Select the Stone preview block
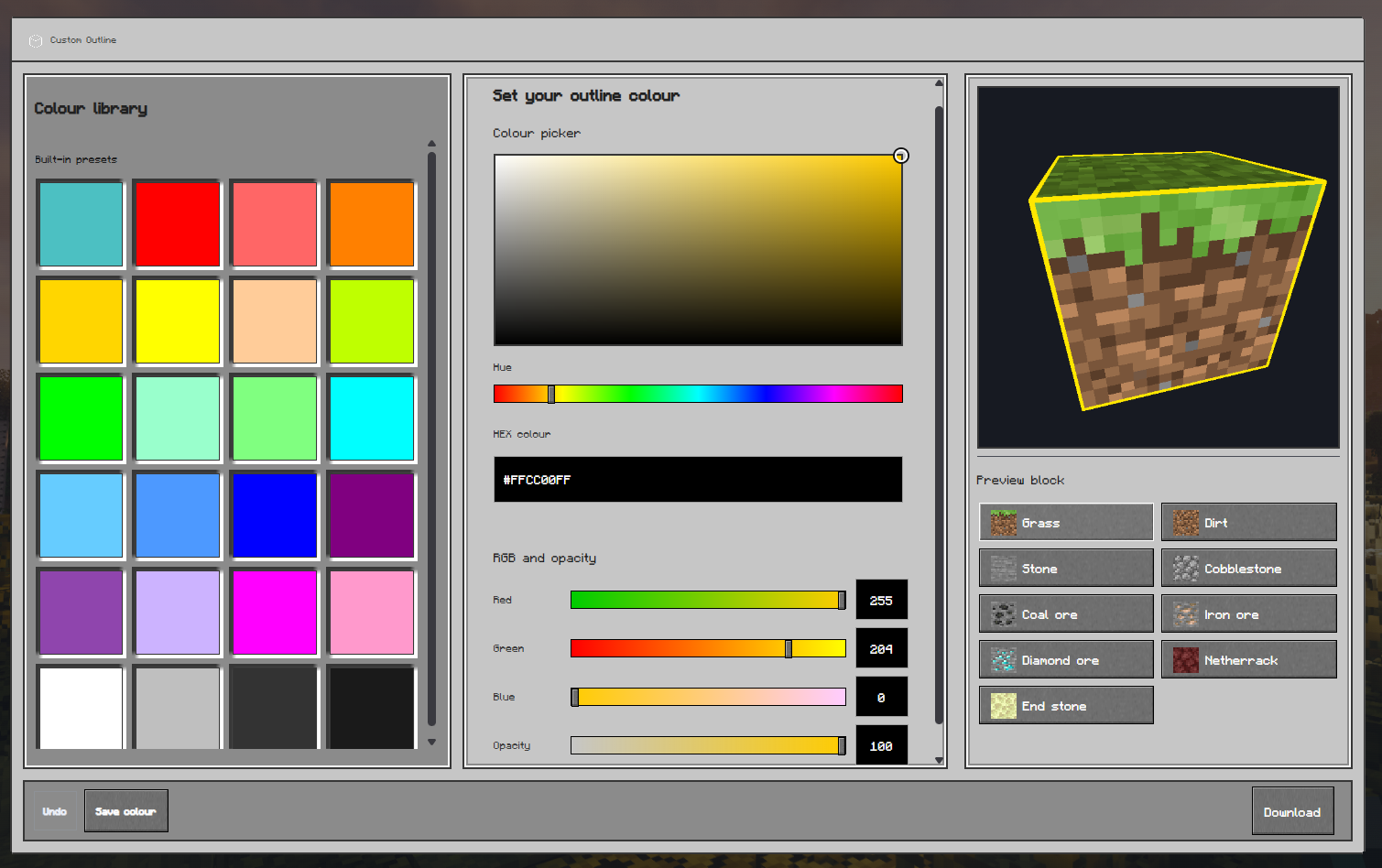Viewport: 1382px width, 868px height. (1066, 568)
